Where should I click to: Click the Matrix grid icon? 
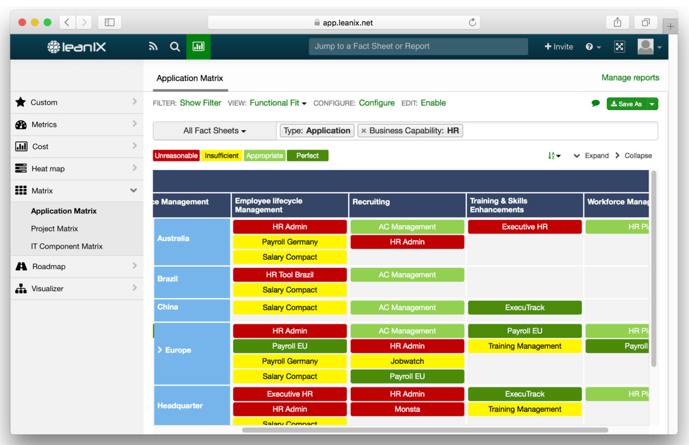pyautogui.click(x=21, y=190)
